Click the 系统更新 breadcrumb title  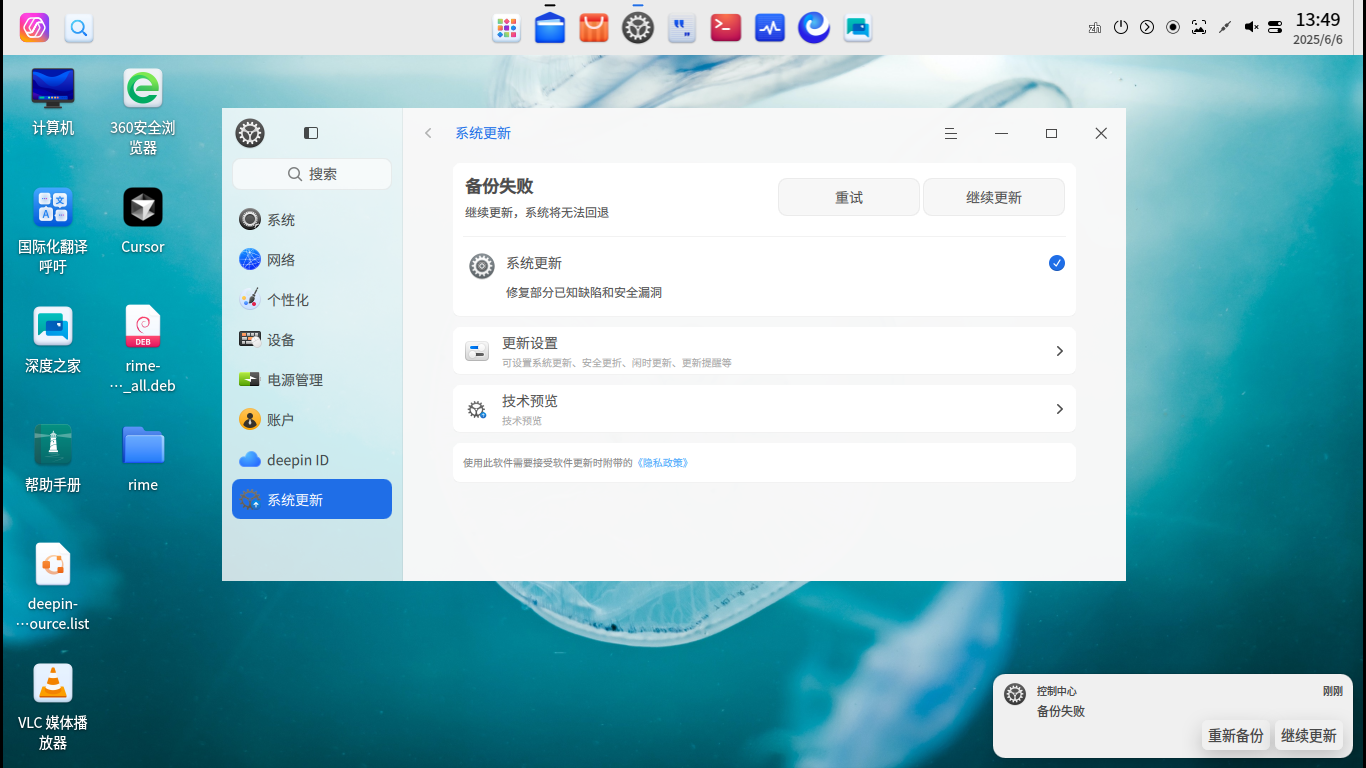pyautogui.click(x=483, y=133)
